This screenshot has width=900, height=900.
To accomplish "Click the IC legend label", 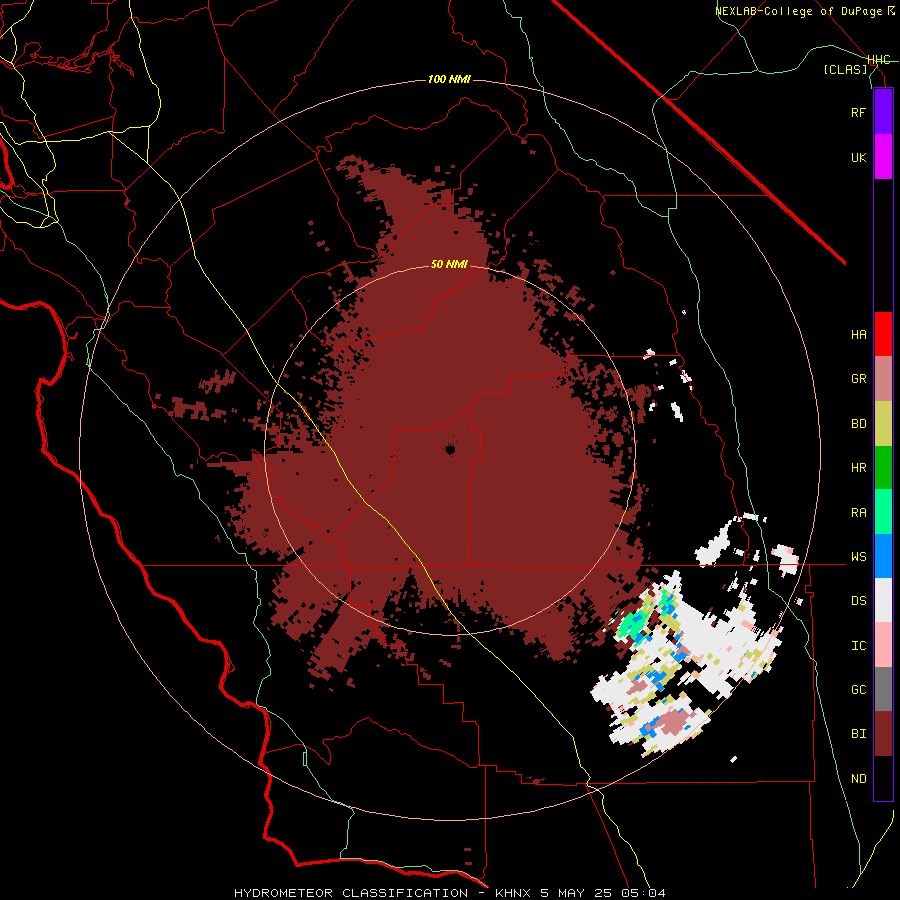I will (858, 646).
